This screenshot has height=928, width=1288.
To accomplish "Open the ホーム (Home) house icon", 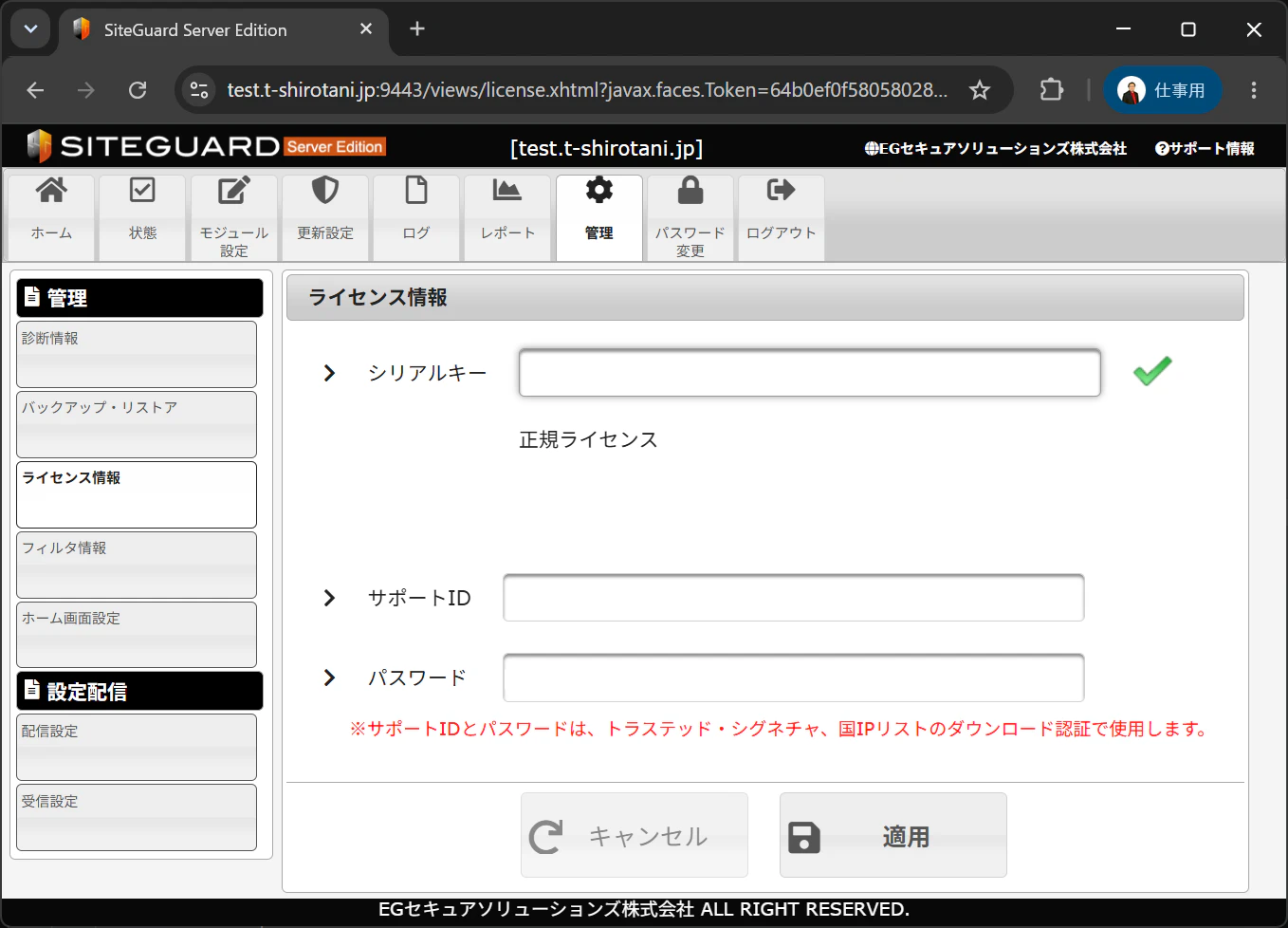I will [51, 191].
